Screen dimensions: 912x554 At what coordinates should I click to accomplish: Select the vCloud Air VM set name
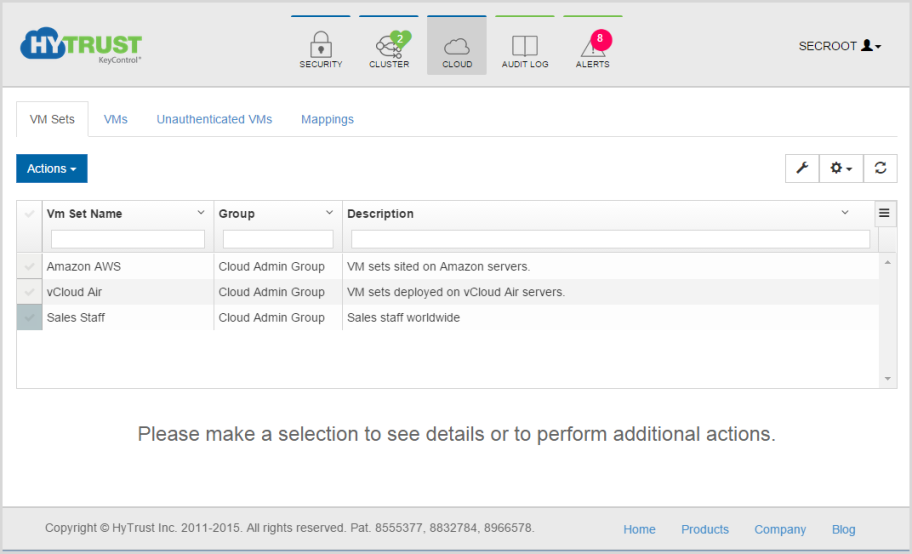[x=74, y=292]
